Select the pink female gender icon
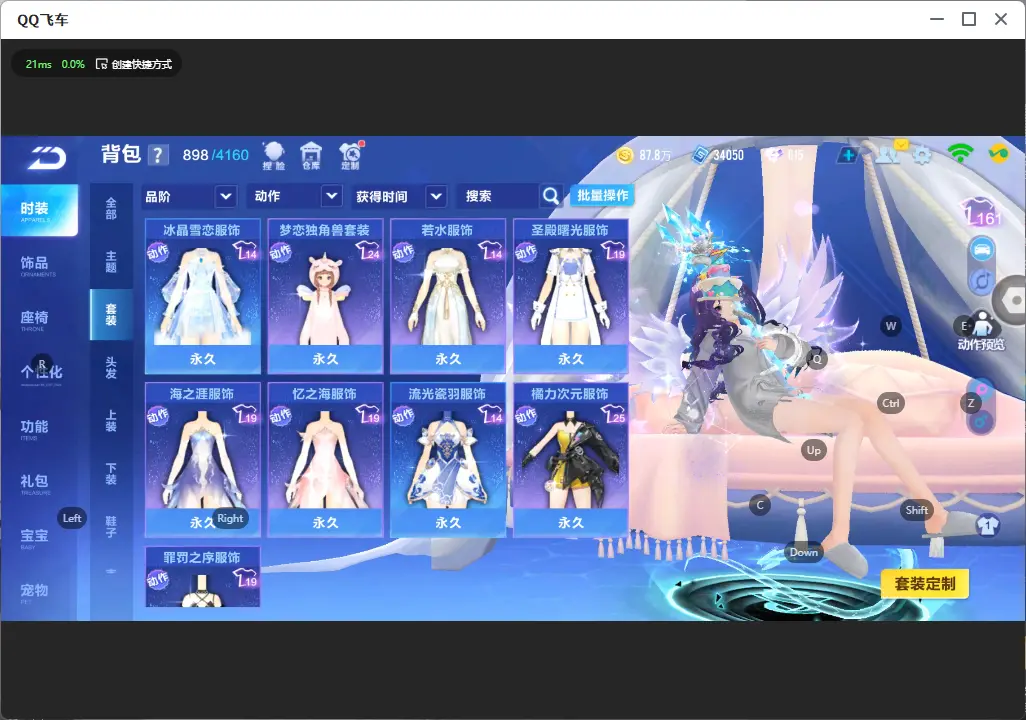This screenshot has height=720, width=1026. coord(982,390)
